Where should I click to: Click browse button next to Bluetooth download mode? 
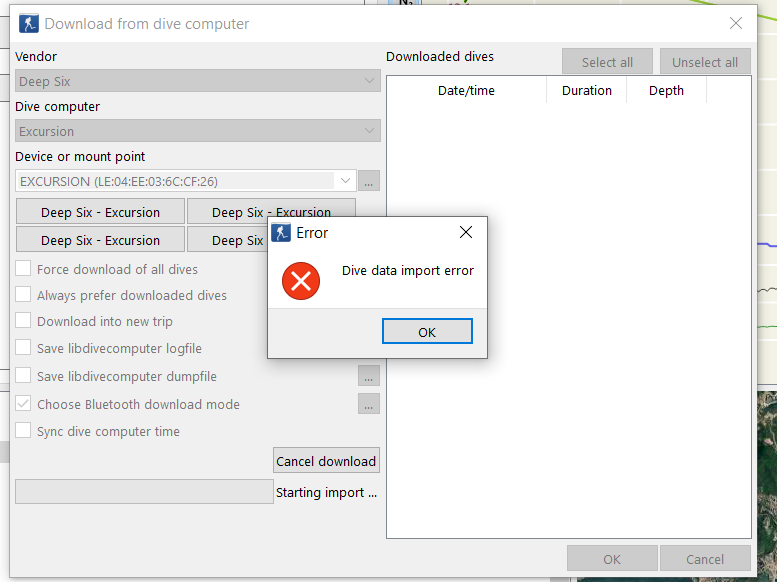point(369,404)
